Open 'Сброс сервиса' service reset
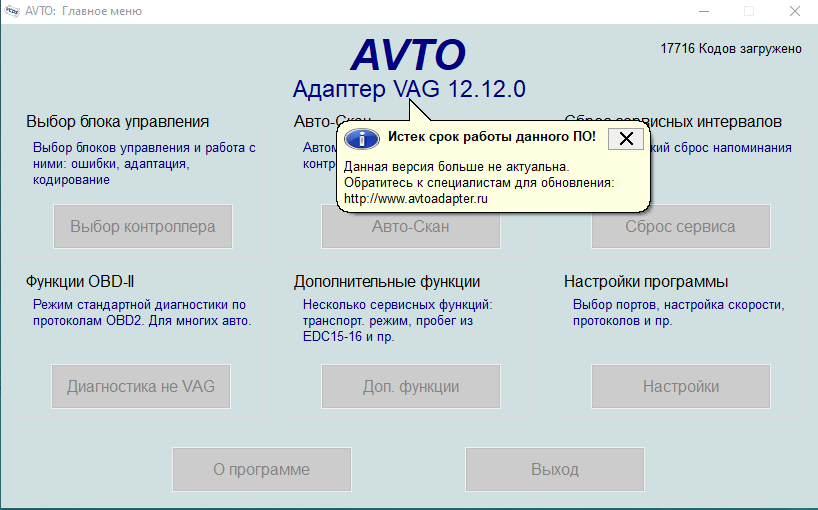 click(680, 227)
